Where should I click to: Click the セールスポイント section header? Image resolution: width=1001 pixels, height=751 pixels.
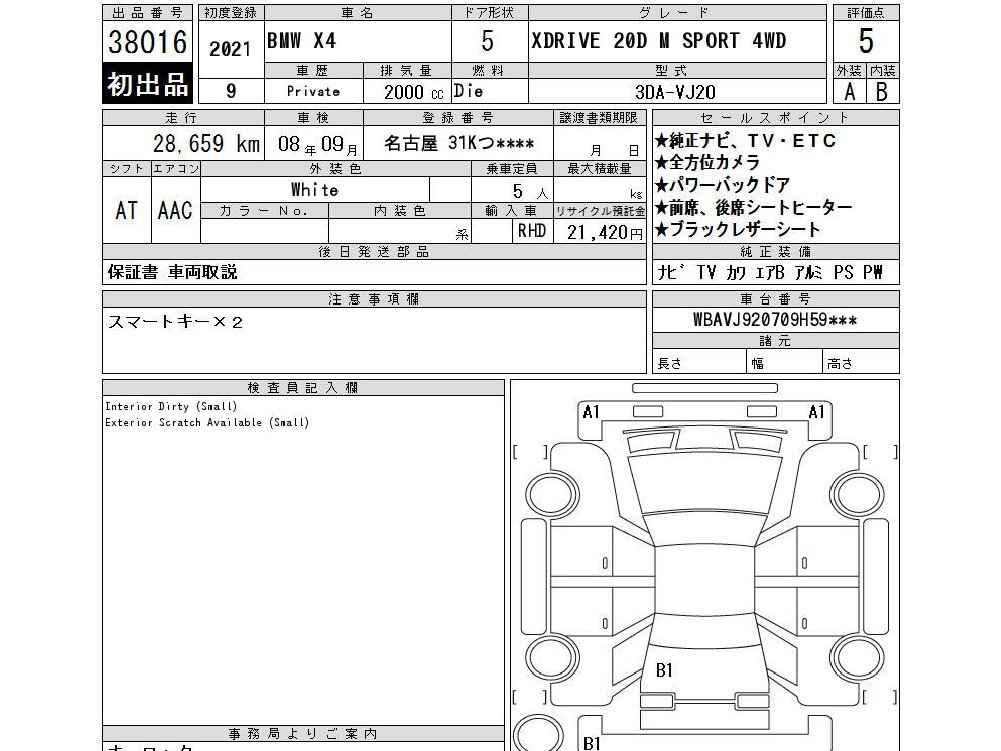coord(775,118)
